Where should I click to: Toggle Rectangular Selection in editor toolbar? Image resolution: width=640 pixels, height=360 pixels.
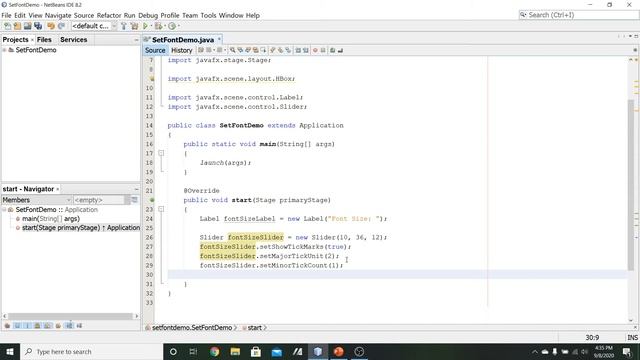[x=263, y=50]
